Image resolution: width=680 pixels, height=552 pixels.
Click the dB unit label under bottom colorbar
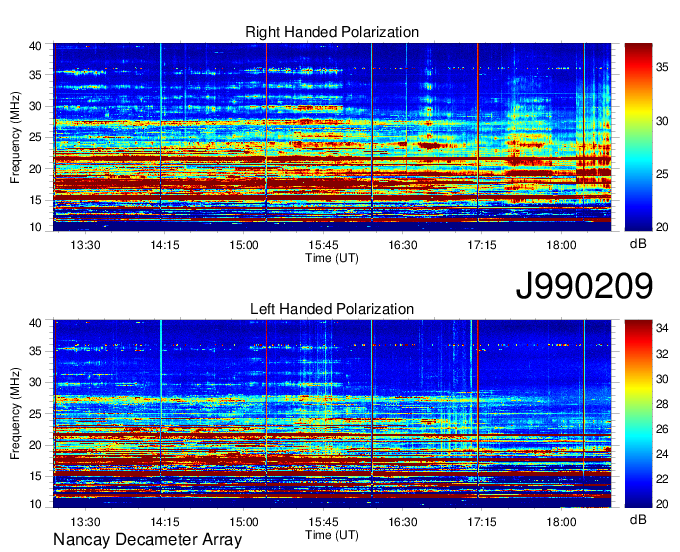coord(638,519)
